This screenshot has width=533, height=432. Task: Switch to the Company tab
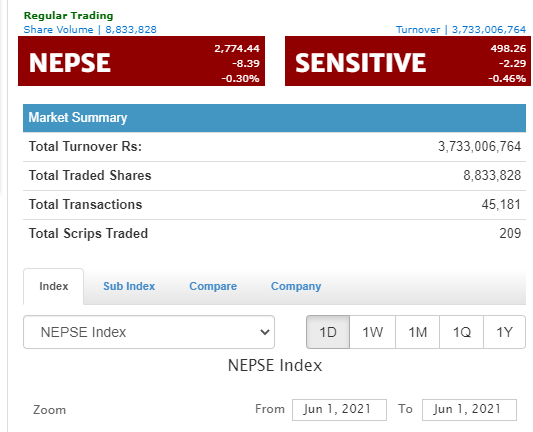click(296, 286)
